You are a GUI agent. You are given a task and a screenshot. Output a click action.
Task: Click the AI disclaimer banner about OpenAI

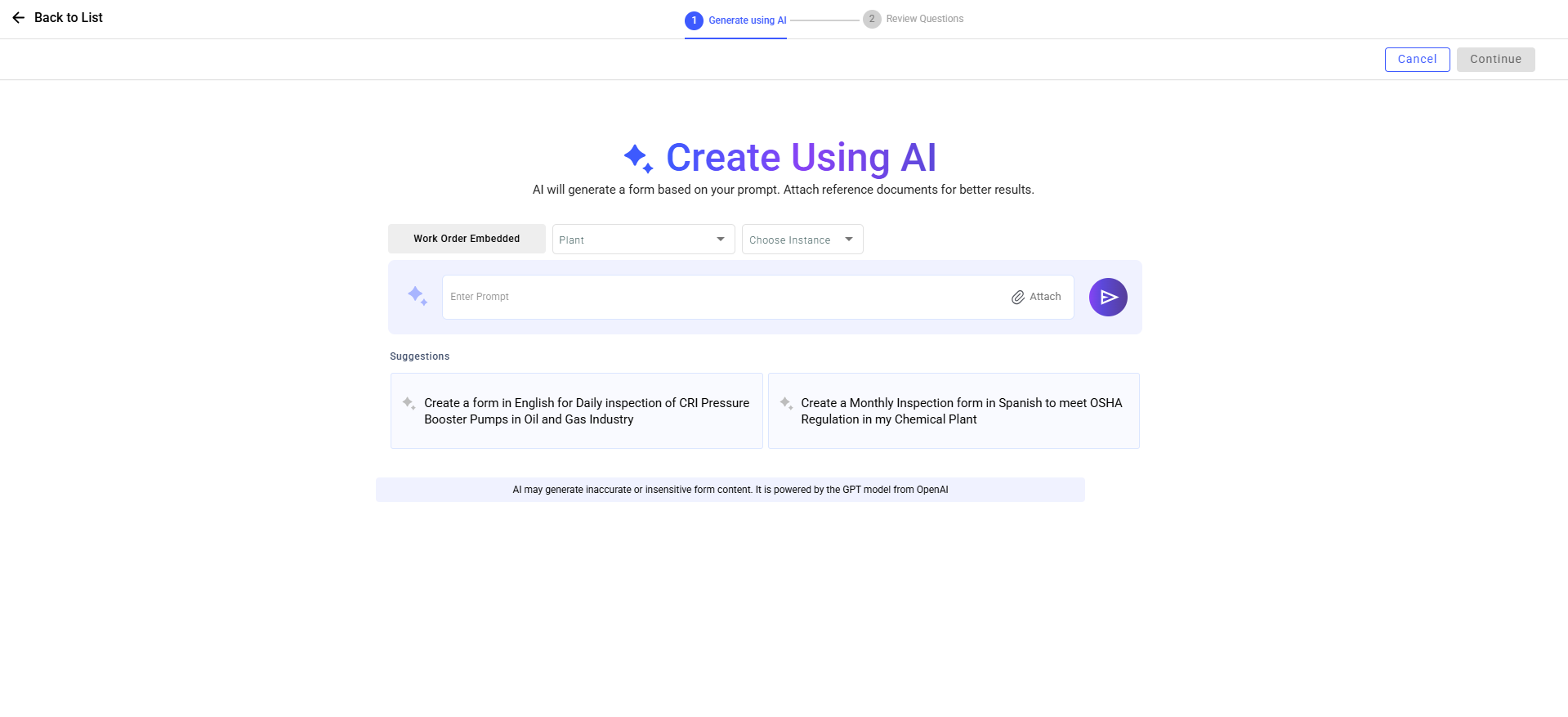[730, 490]
